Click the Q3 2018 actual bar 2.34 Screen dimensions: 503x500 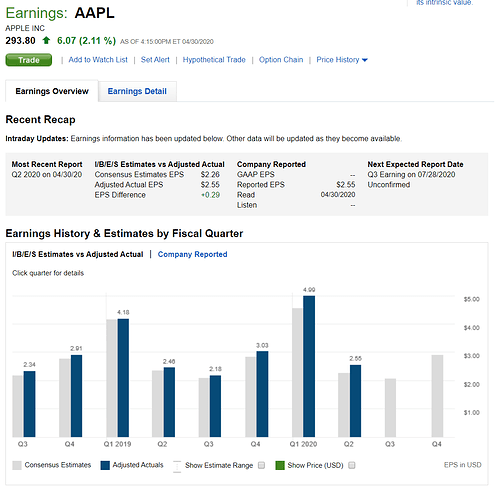29,404
